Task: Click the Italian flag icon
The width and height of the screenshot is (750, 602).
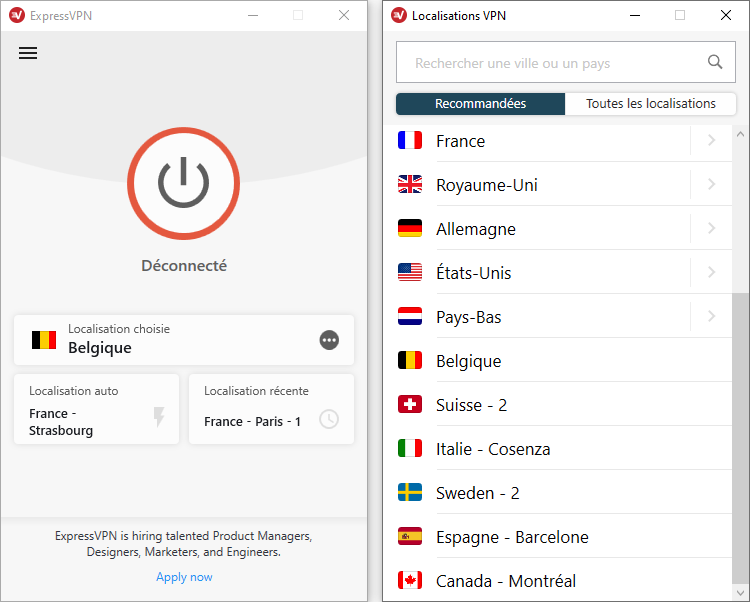Action: (x=410, y=449)
